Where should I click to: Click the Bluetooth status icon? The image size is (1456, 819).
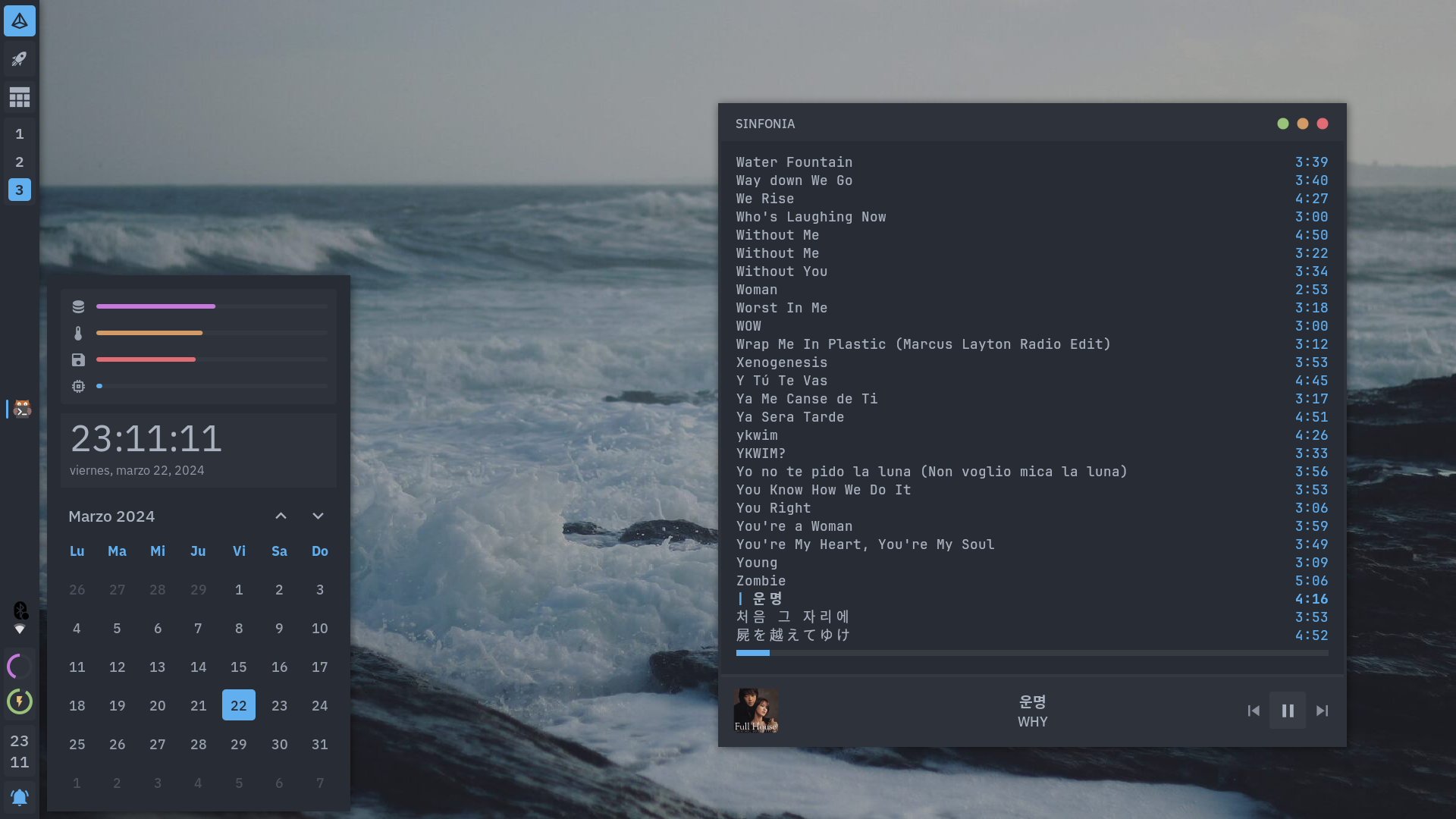[20, 610]
